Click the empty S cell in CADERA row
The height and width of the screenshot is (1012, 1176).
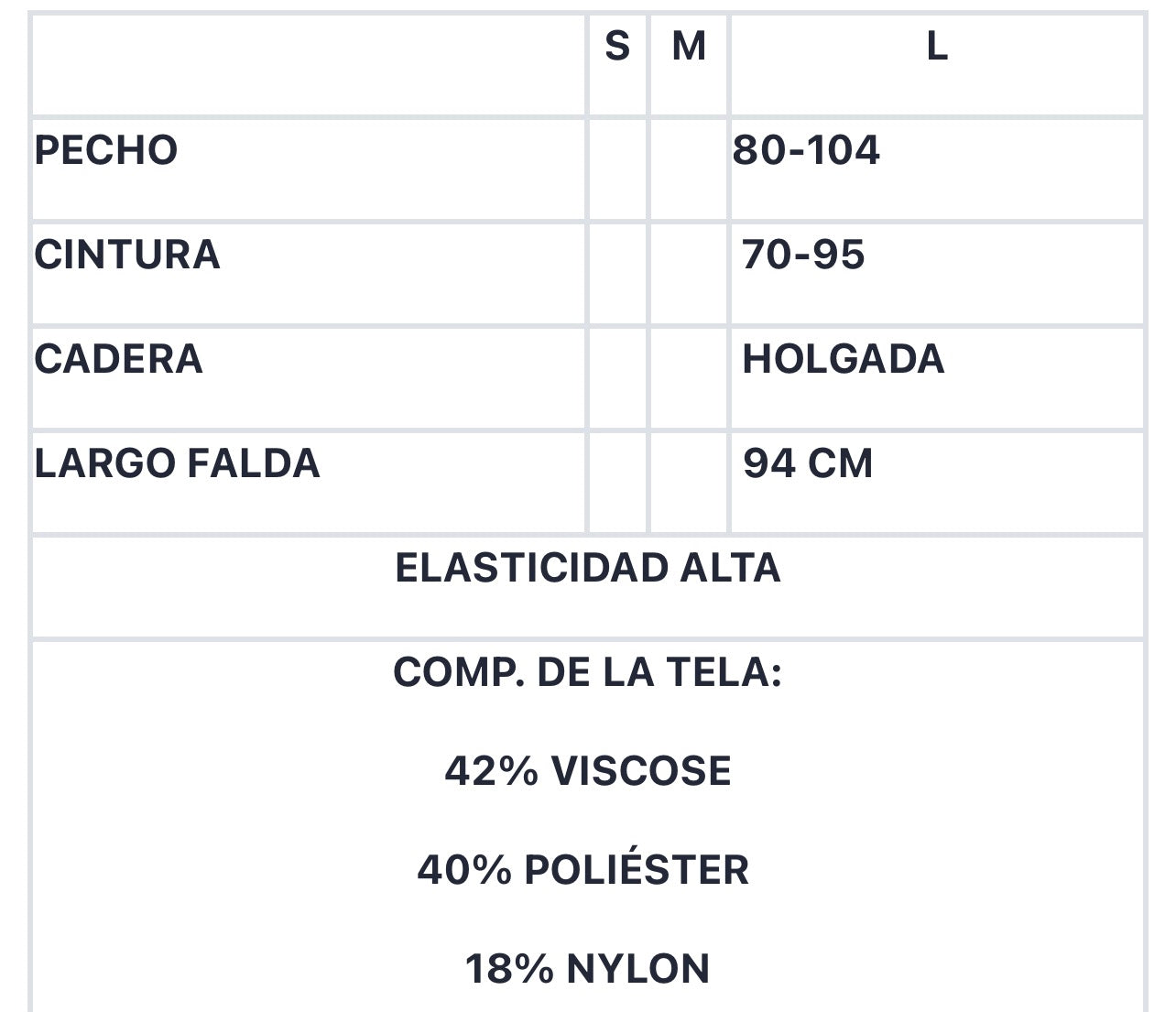click(x=617, y=378)
